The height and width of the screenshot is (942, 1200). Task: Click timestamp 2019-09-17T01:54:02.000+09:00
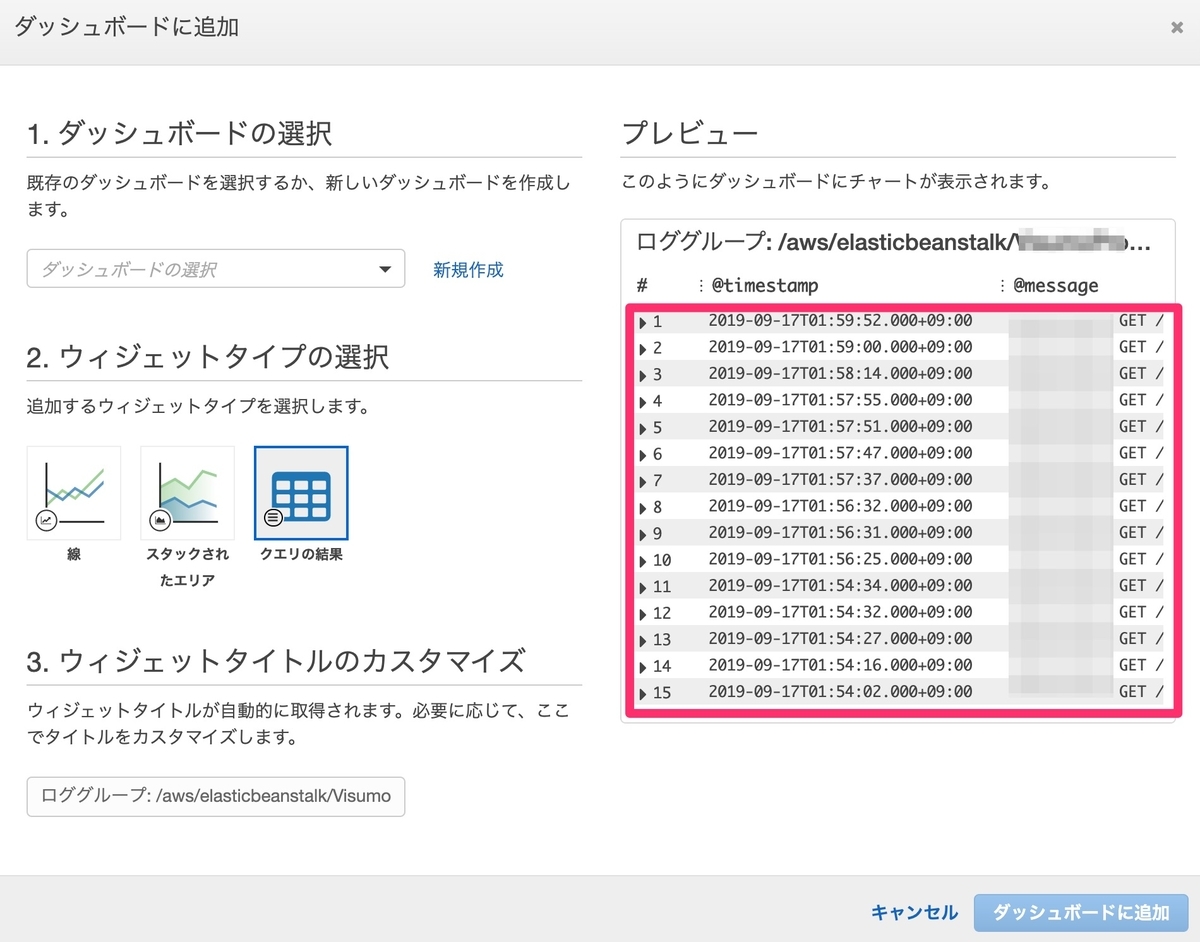(x=840, y=692)
